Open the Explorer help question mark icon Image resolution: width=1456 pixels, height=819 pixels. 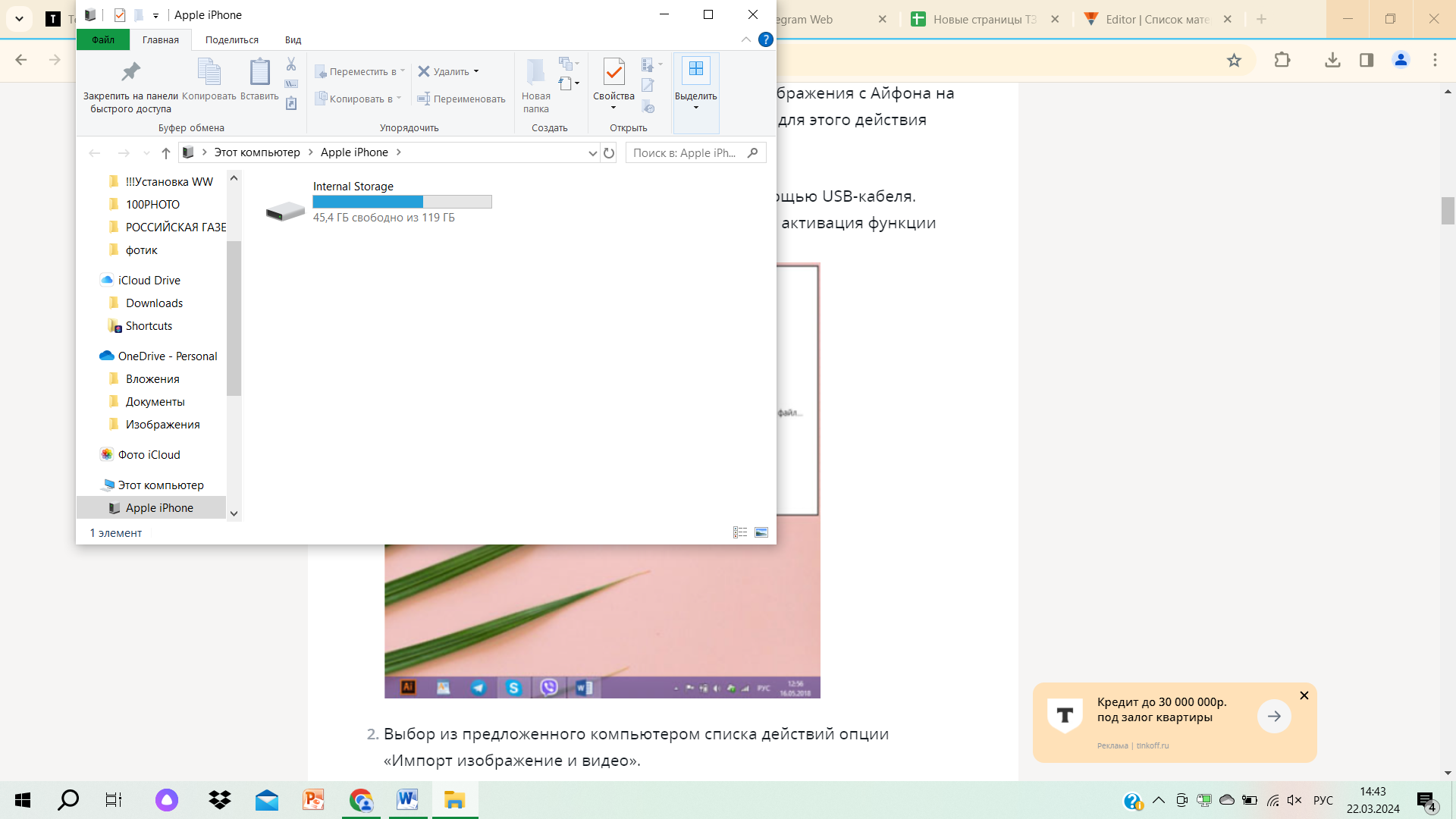tap(766, 39)
